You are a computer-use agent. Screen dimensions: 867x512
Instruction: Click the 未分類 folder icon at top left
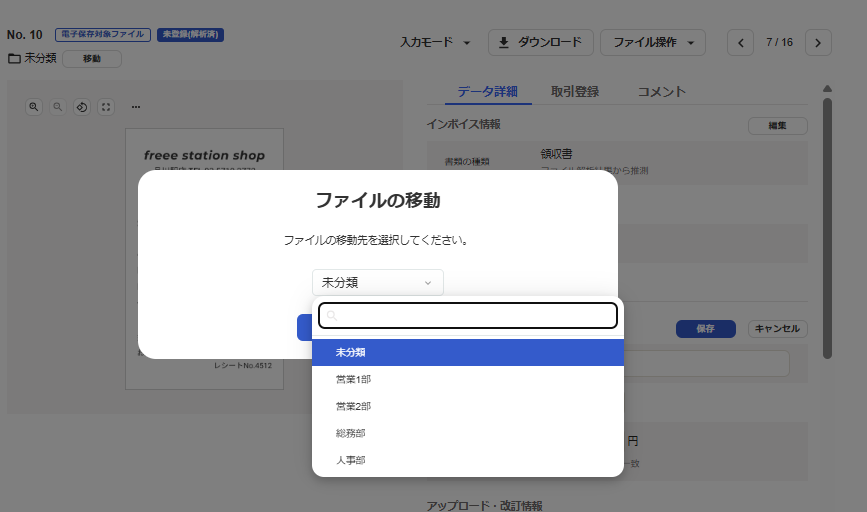(x=14, y=58)
